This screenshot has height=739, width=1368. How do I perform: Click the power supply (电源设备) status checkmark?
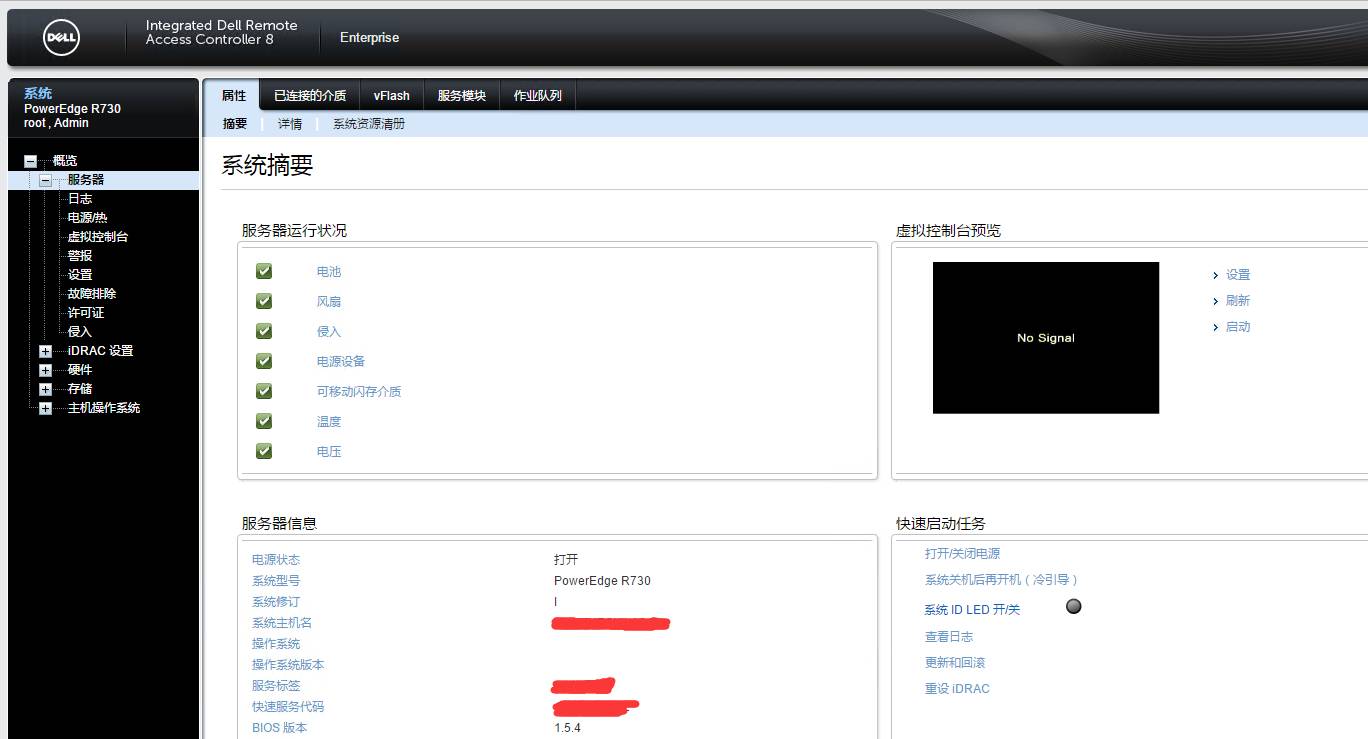264,361
